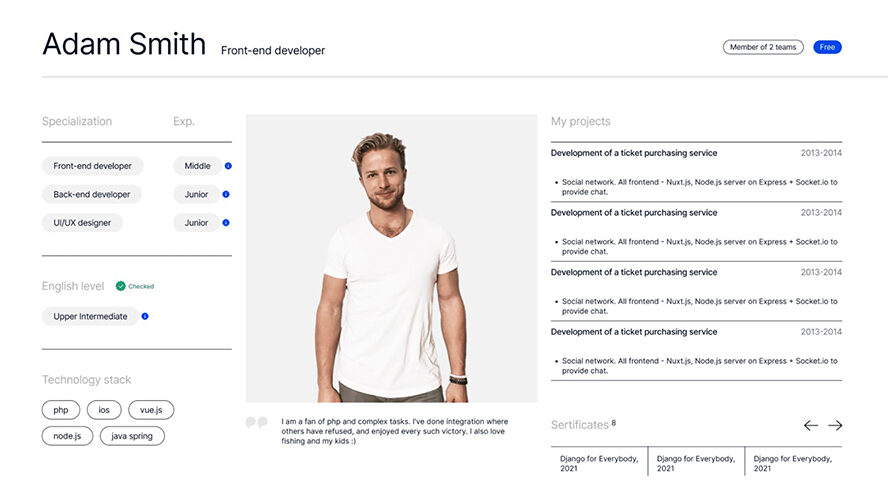This screenshot has height=500, width=888.
Task: Click the info dot beside UI/UX Junior level
Action: pos(226,223)
